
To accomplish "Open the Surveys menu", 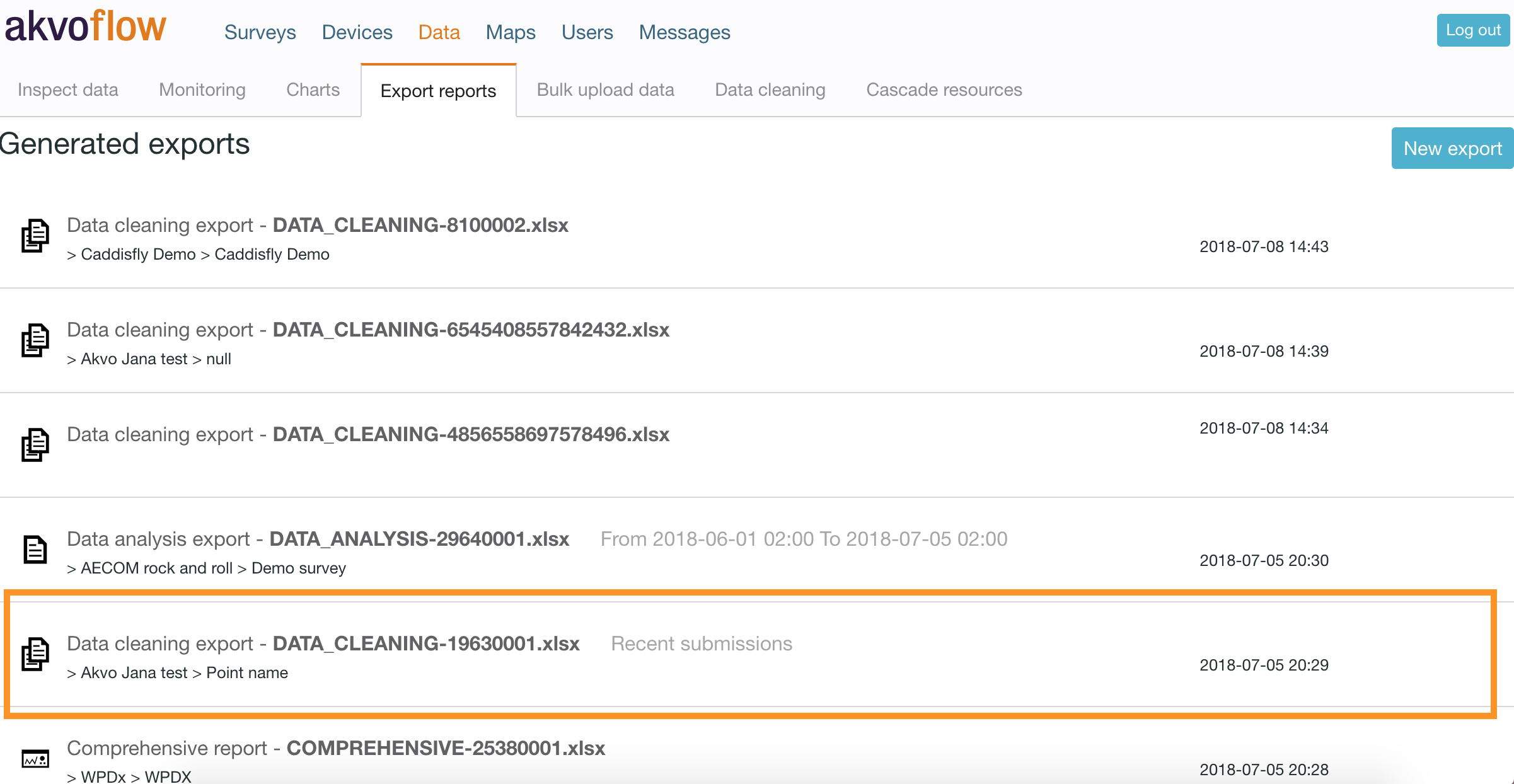I will pyautogui.click(x=260, y=32).
